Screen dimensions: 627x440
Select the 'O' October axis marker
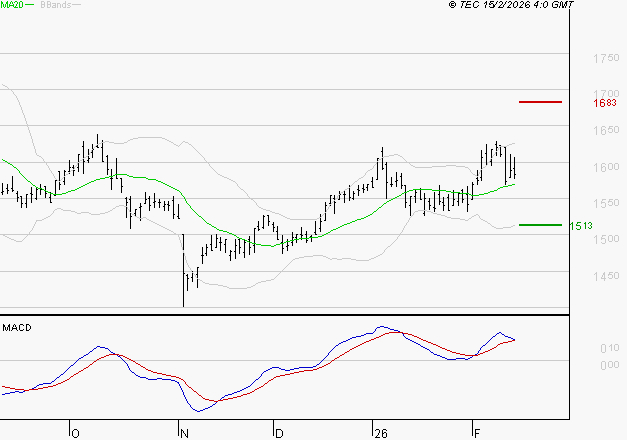[x=75, y=433]
